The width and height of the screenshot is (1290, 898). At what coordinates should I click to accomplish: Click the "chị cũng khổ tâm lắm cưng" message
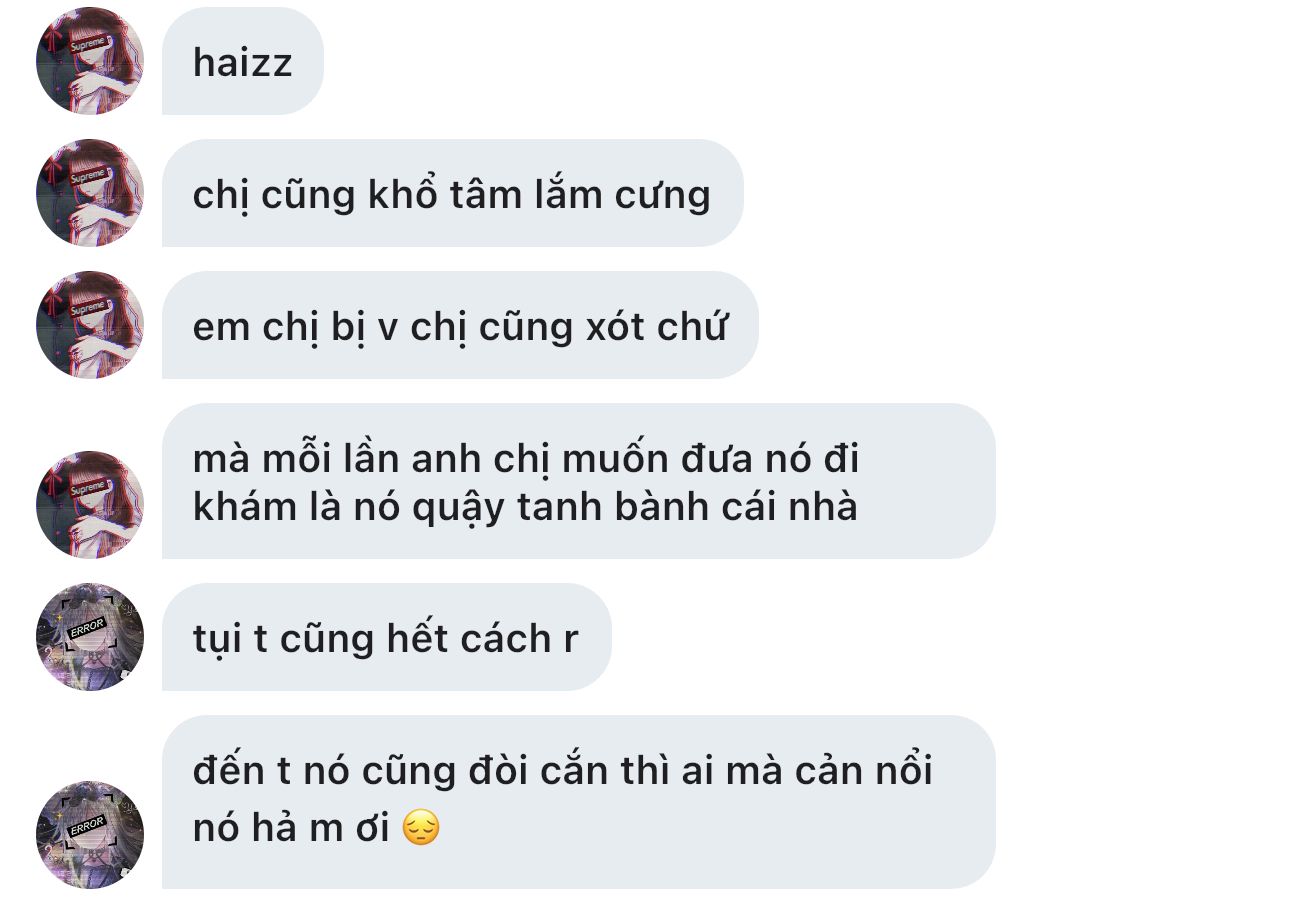coord(453,193)
